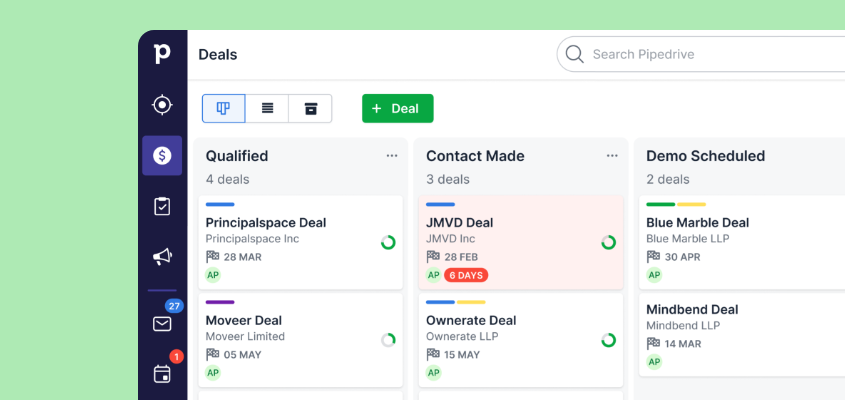Click Principalspace Inc organization name
This screenshot has height=400, width=845.
pyautogui.click(x=252, y=239)
